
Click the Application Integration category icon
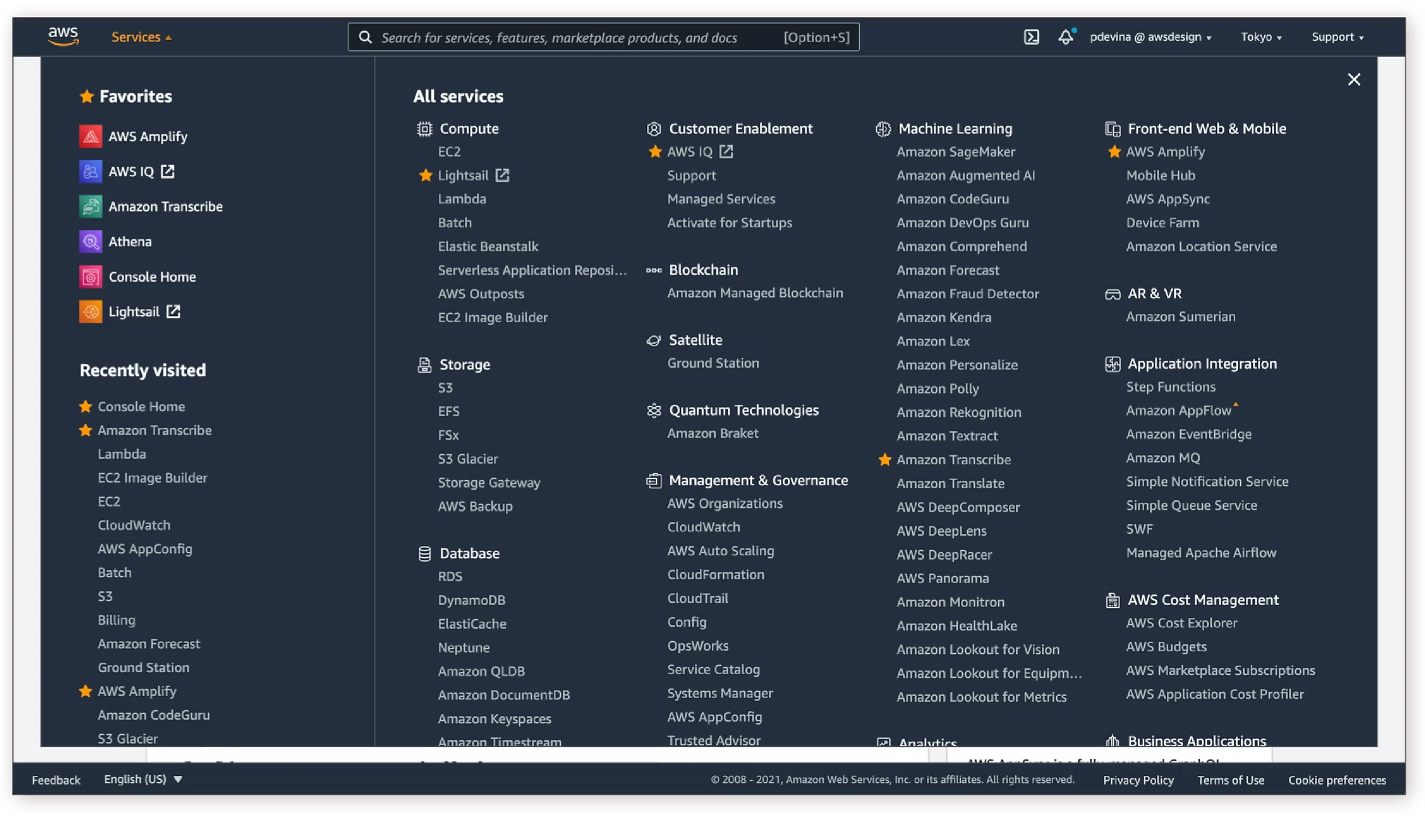click(x=1112, y=364)
